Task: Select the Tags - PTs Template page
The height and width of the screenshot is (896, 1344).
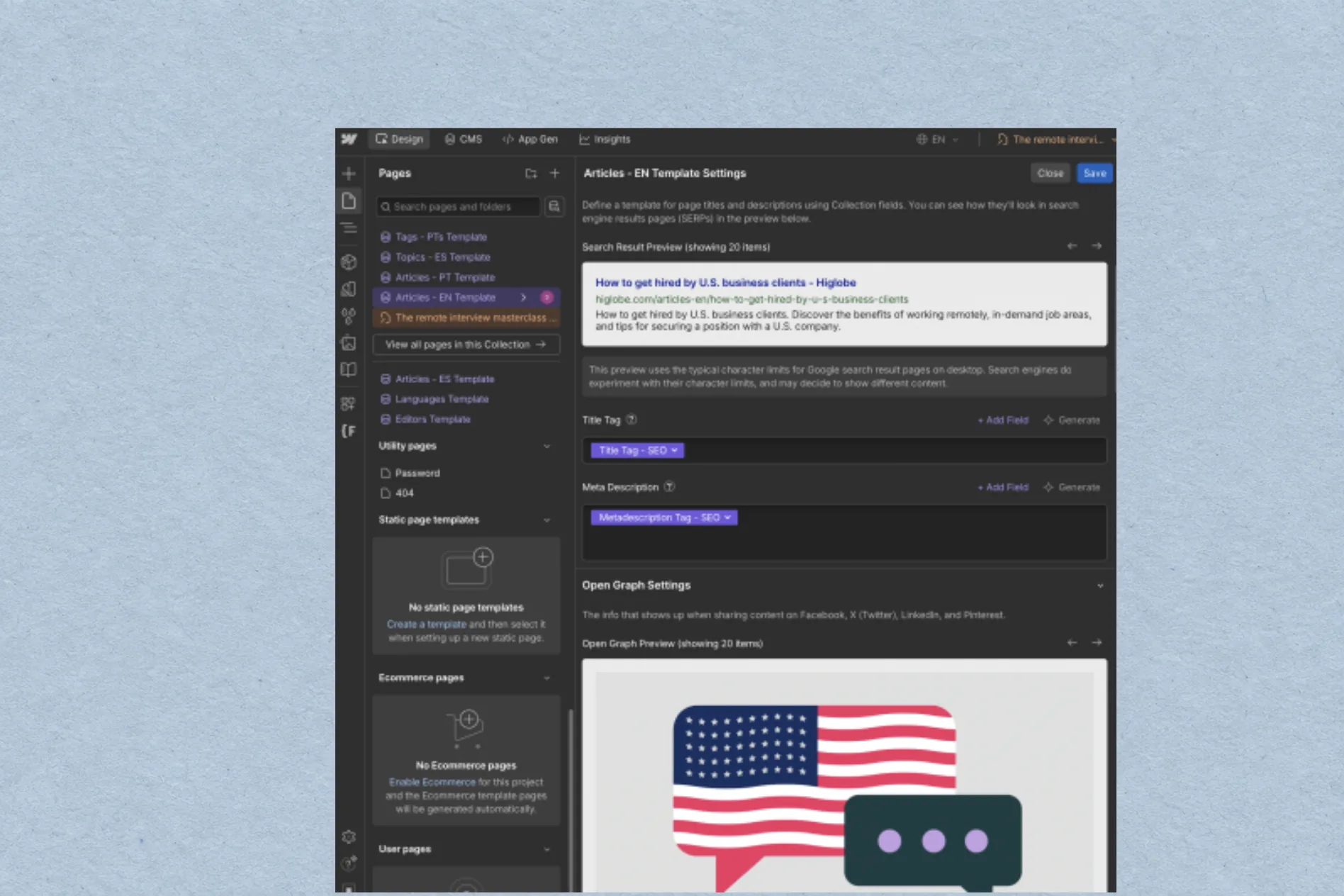Action: 466,237
